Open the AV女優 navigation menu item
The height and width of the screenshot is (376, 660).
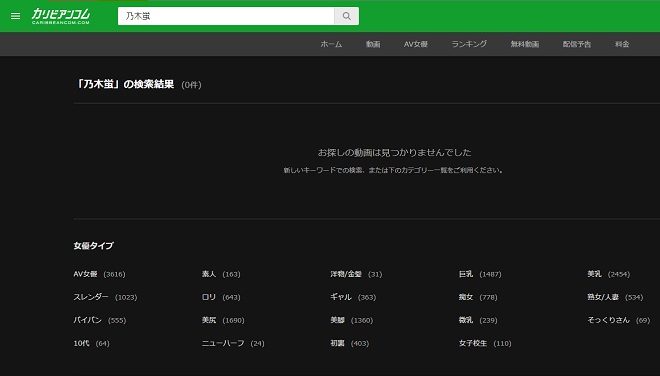click(x=416, y=44)
